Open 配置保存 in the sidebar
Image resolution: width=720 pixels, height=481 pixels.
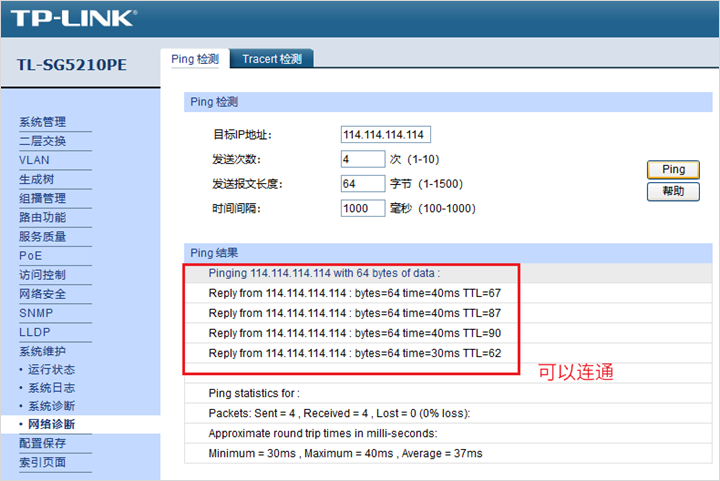[x=42, y=443]
